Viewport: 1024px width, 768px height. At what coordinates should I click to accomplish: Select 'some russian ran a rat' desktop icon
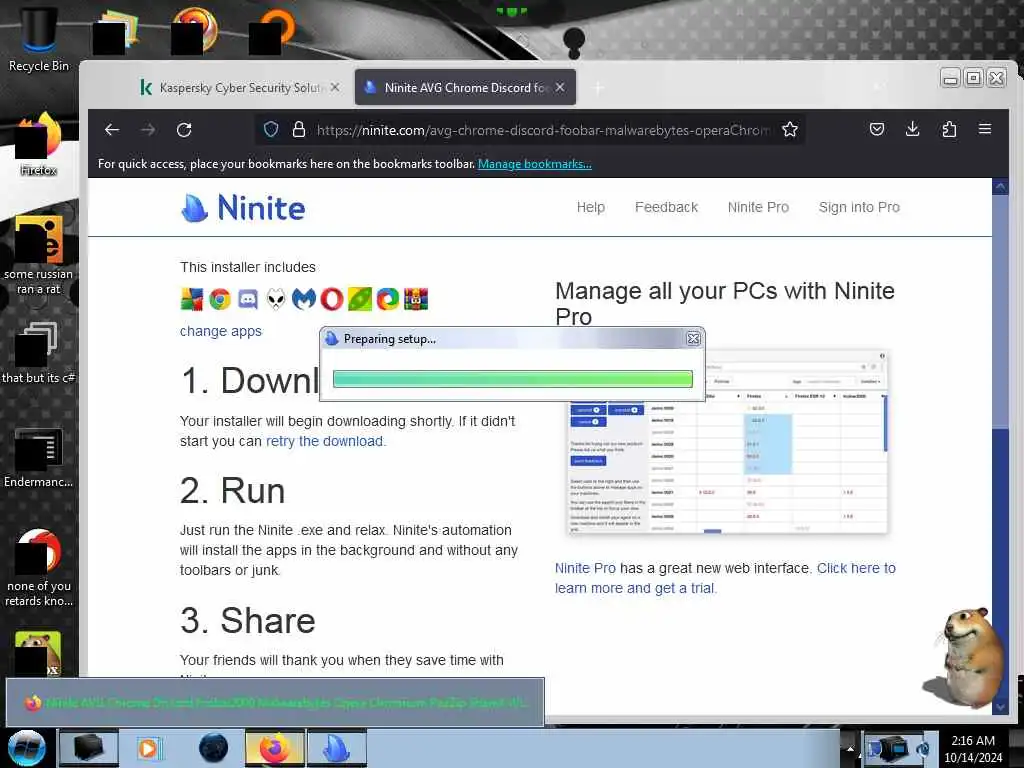(39, 255)
